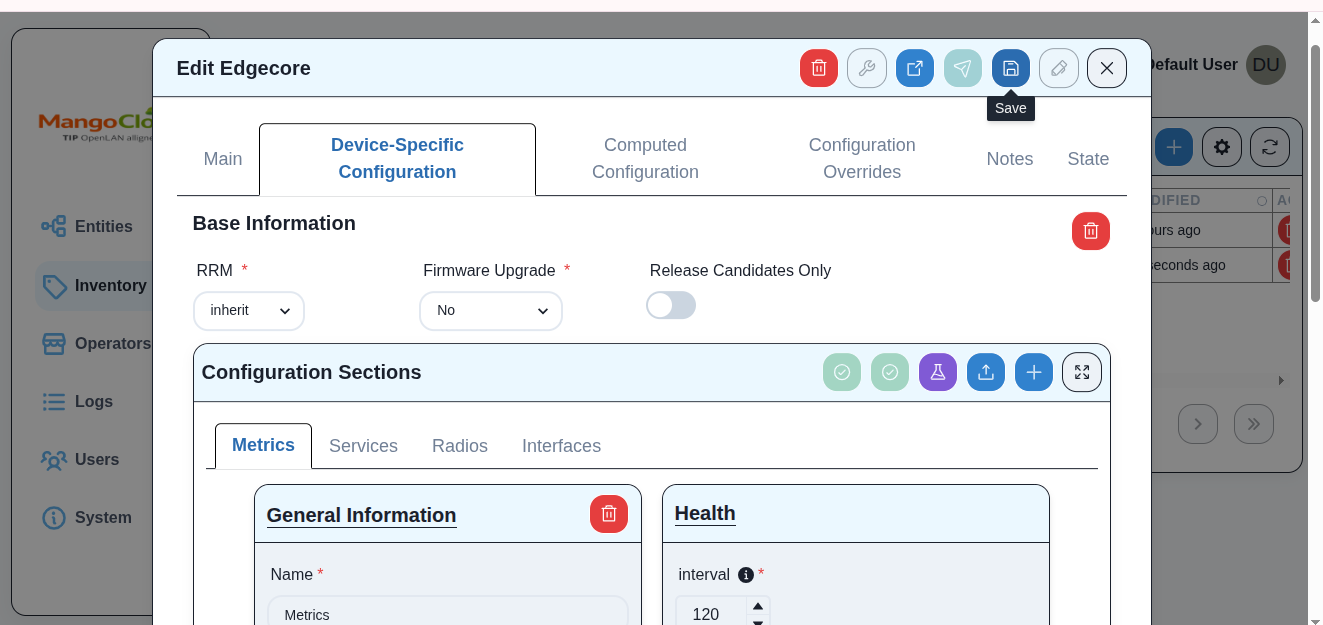Click the flask test icon in Configuration Sections
Image resolution: width=1323 pixels, height=625 pixels.
pos(937,372)
